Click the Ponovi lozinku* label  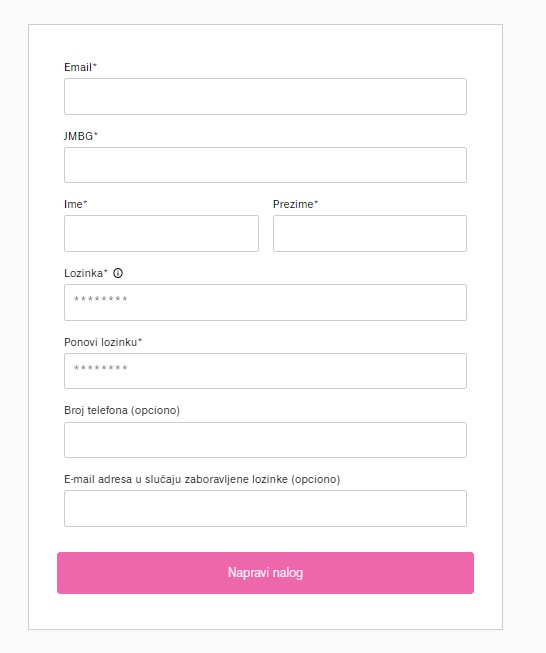click(103, 342)
